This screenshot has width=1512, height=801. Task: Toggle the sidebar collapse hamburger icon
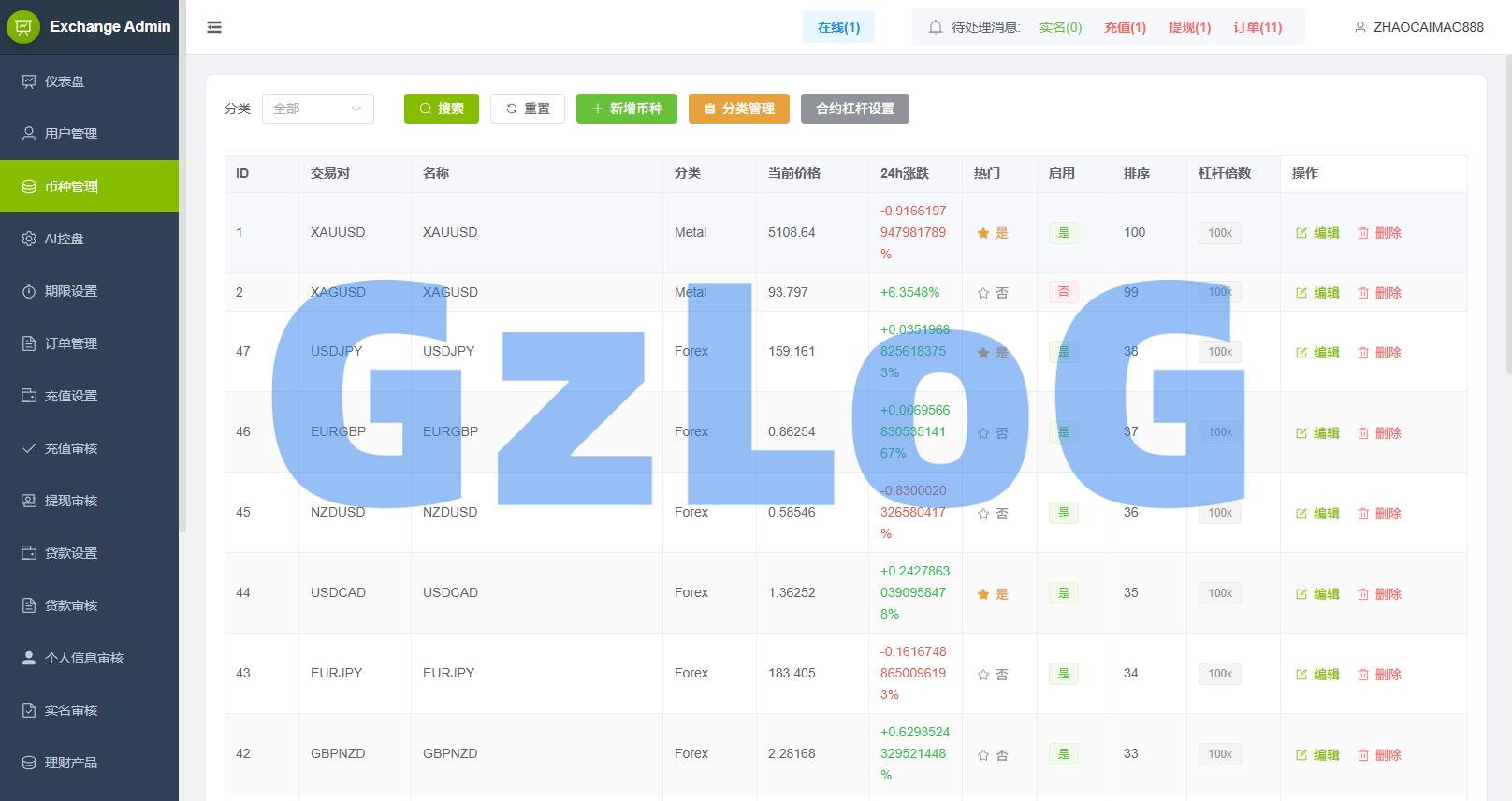click(x=214, y=27)
